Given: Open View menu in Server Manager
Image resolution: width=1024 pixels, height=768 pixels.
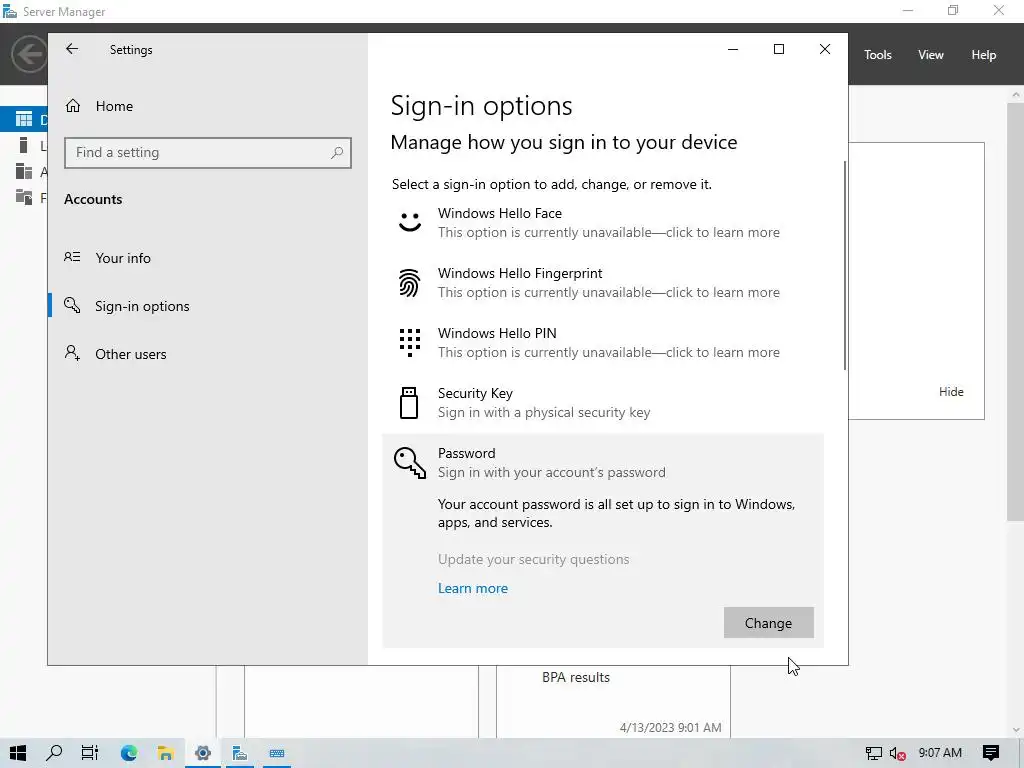Looking at the screenshot, I should 931,55.
